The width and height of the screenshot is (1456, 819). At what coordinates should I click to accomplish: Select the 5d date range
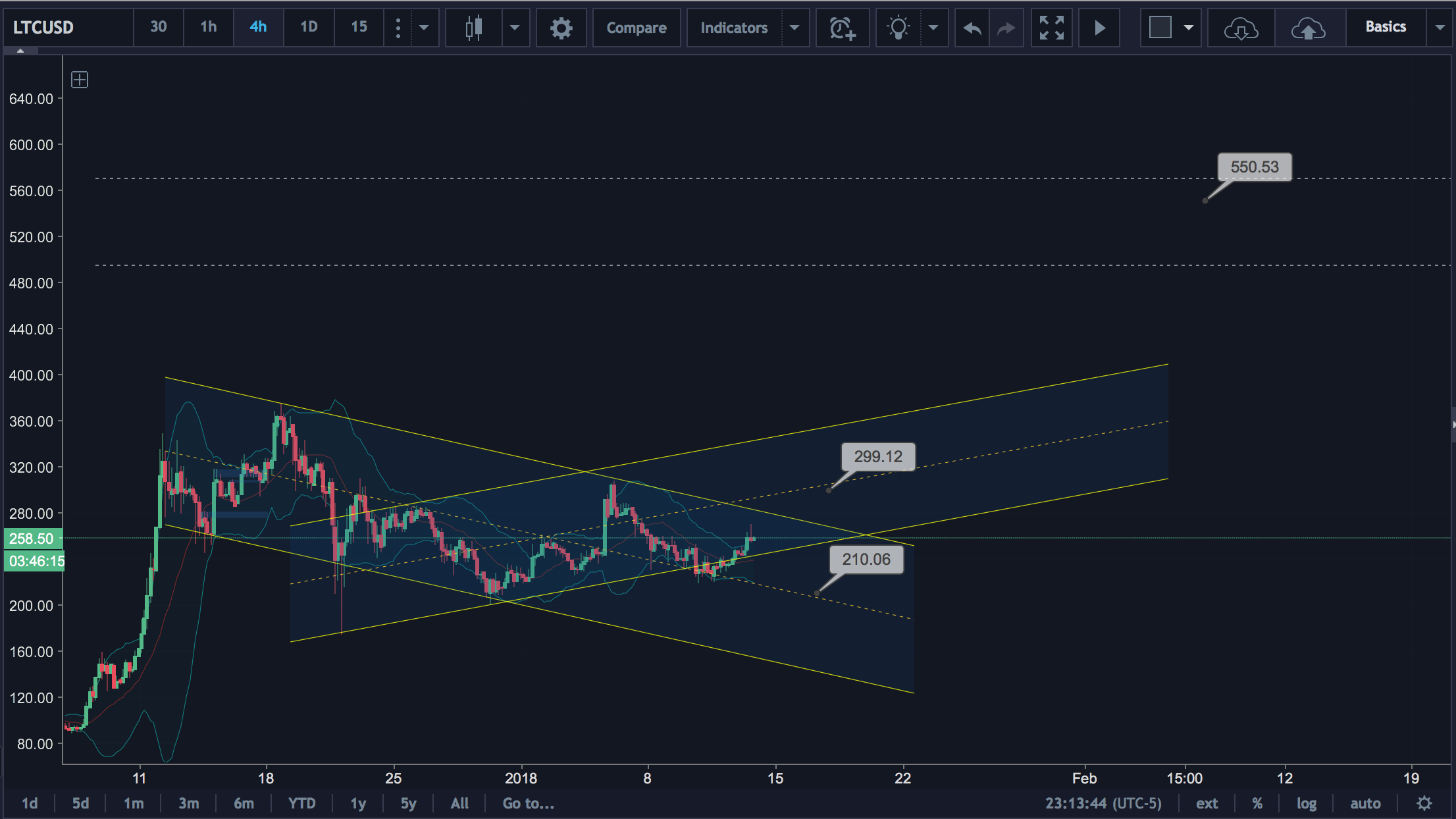point(80,803)
